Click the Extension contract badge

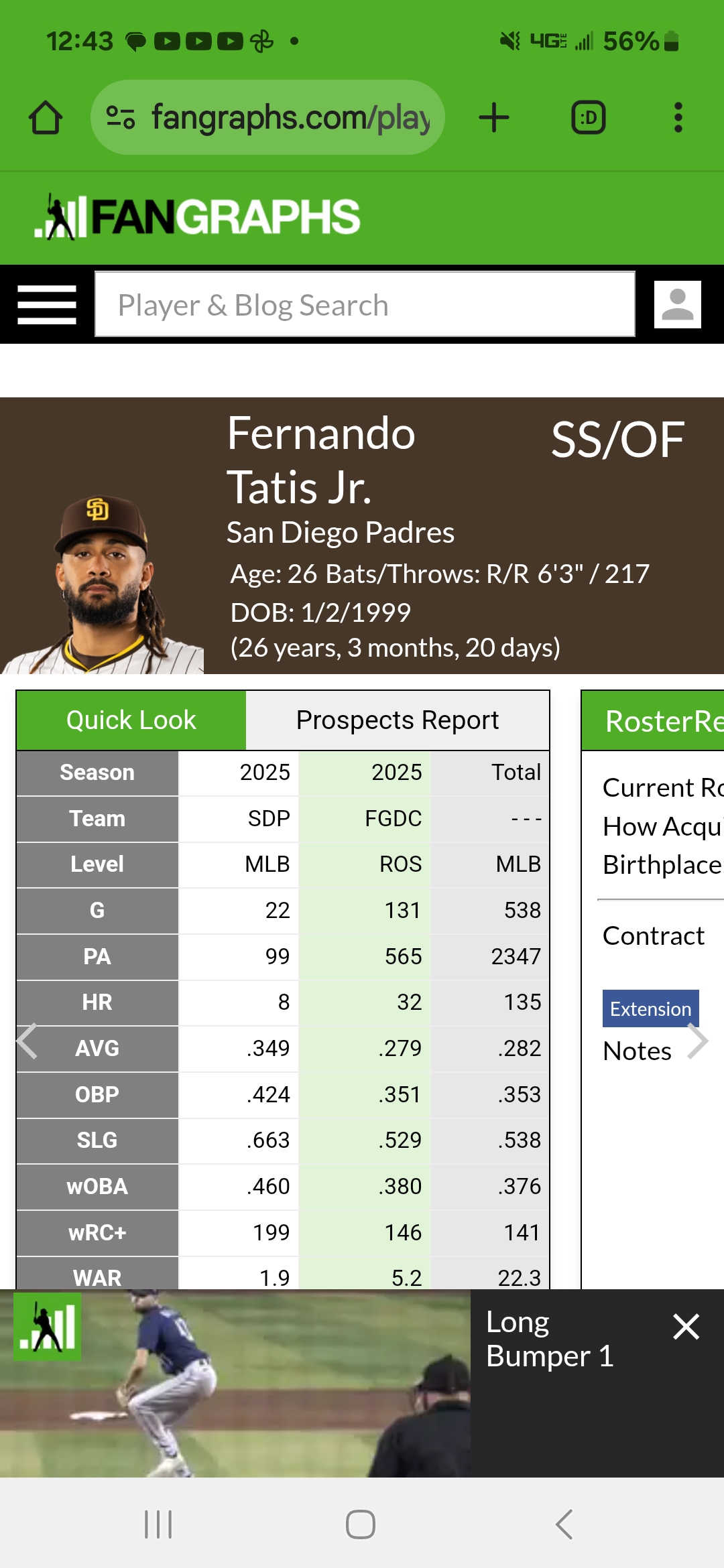650,1008
